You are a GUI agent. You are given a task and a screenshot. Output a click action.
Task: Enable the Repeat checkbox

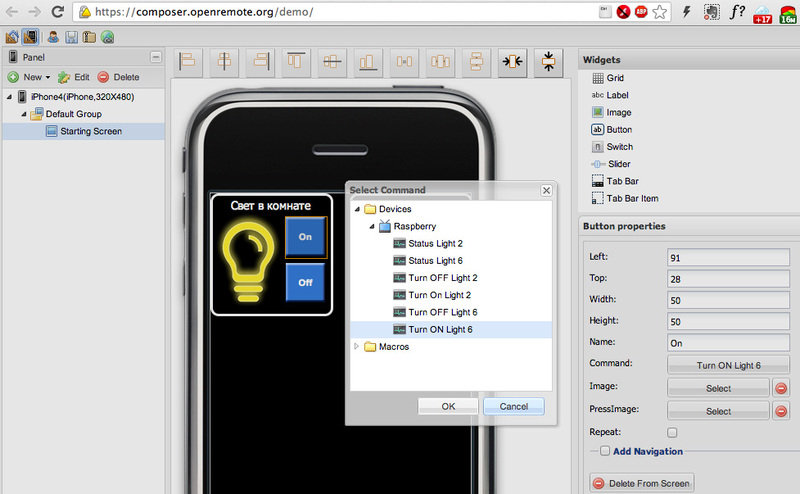click(x=672, y=433)
